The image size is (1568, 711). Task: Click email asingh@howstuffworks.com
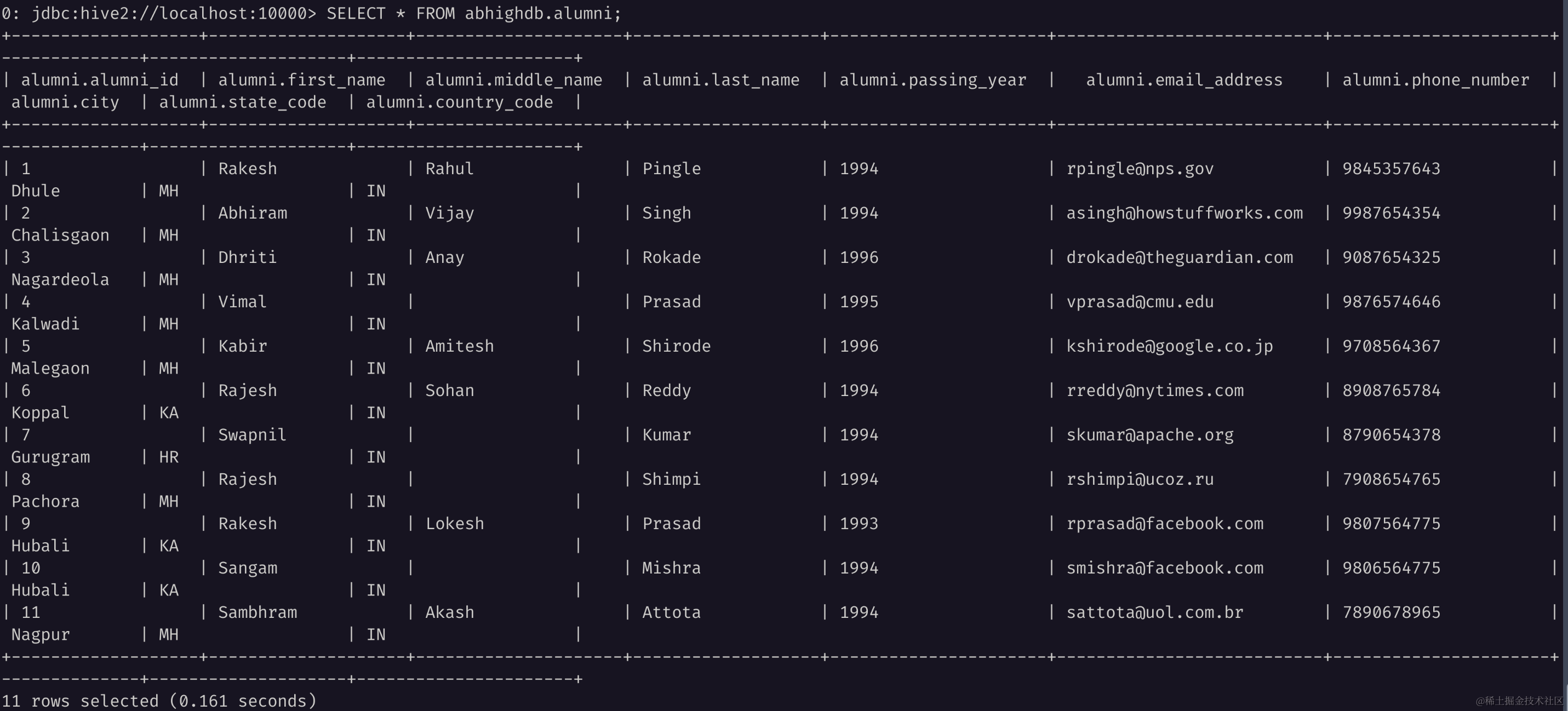tap(1184, 213)
